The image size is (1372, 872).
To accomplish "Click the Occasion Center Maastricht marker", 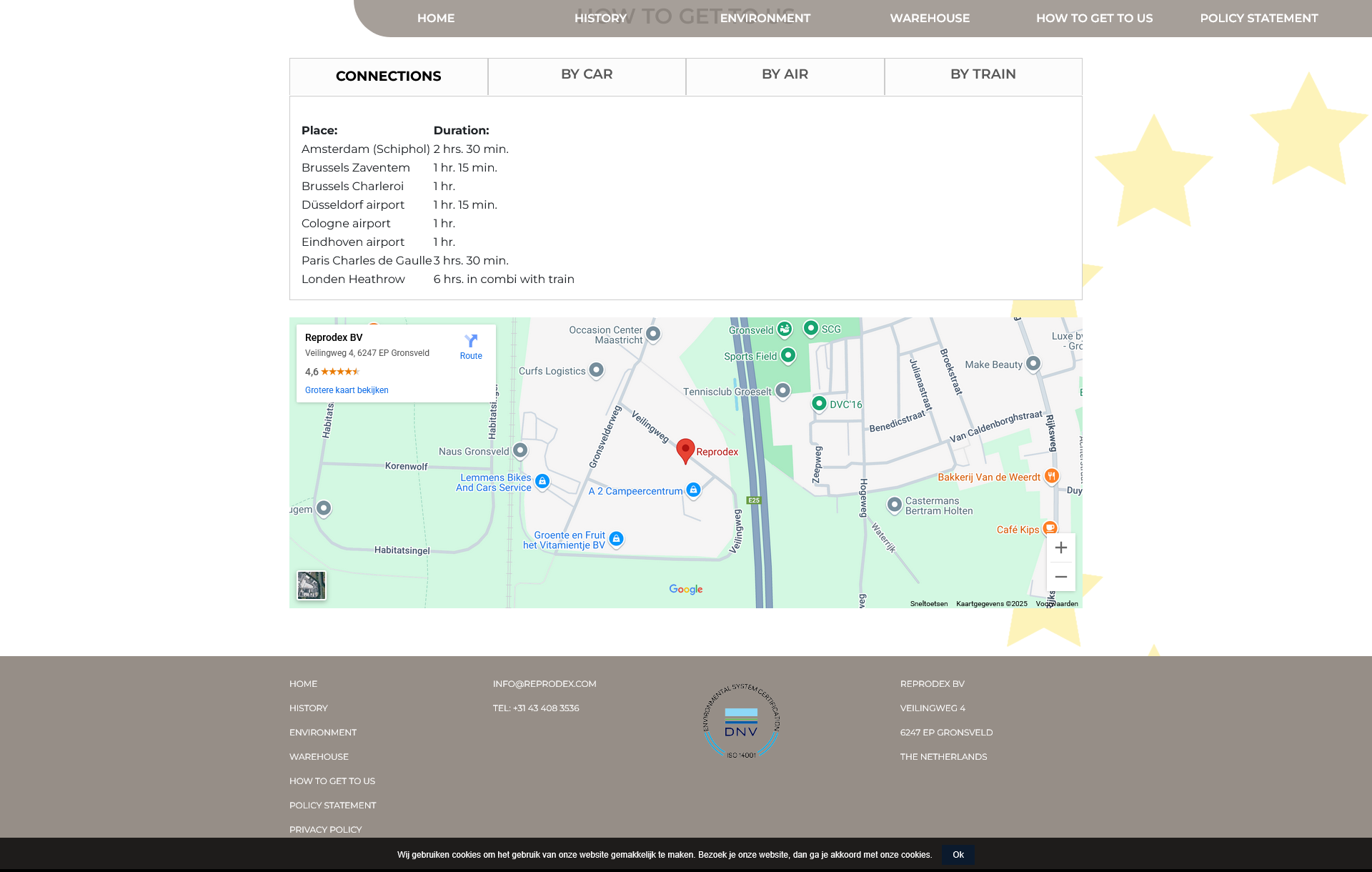I will [653, 334].
